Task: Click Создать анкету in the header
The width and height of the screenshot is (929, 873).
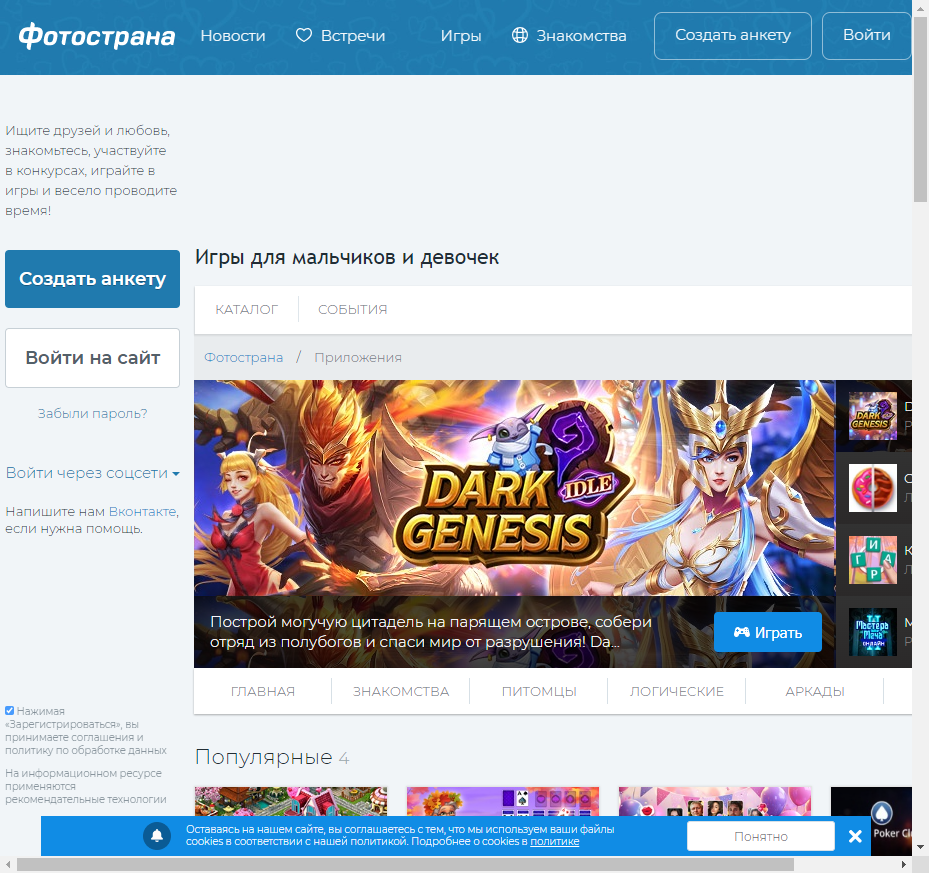Action: point(733,36)
